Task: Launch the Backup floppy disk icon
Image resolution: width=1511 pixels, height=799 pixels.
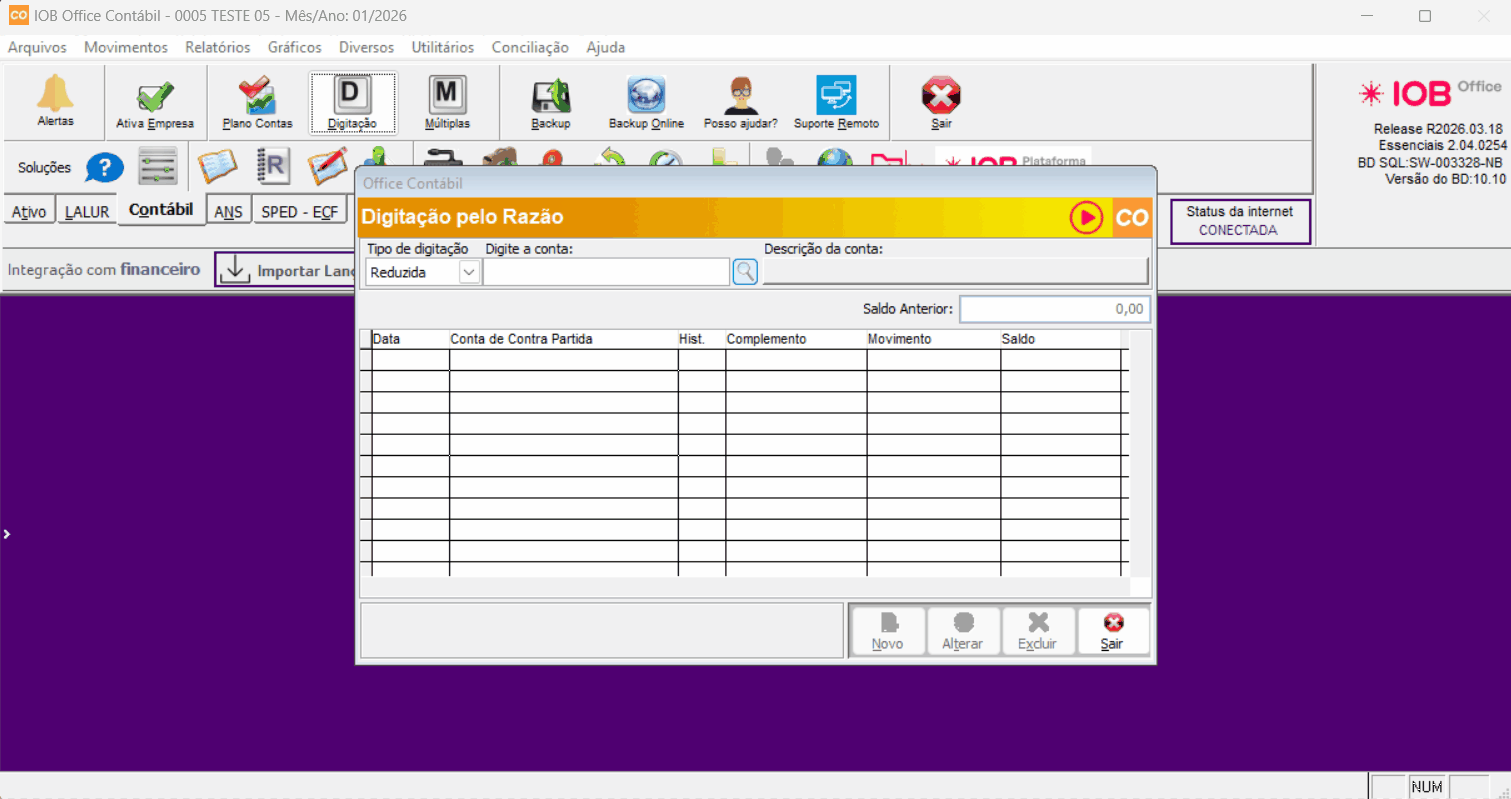Action: [550, 96]
